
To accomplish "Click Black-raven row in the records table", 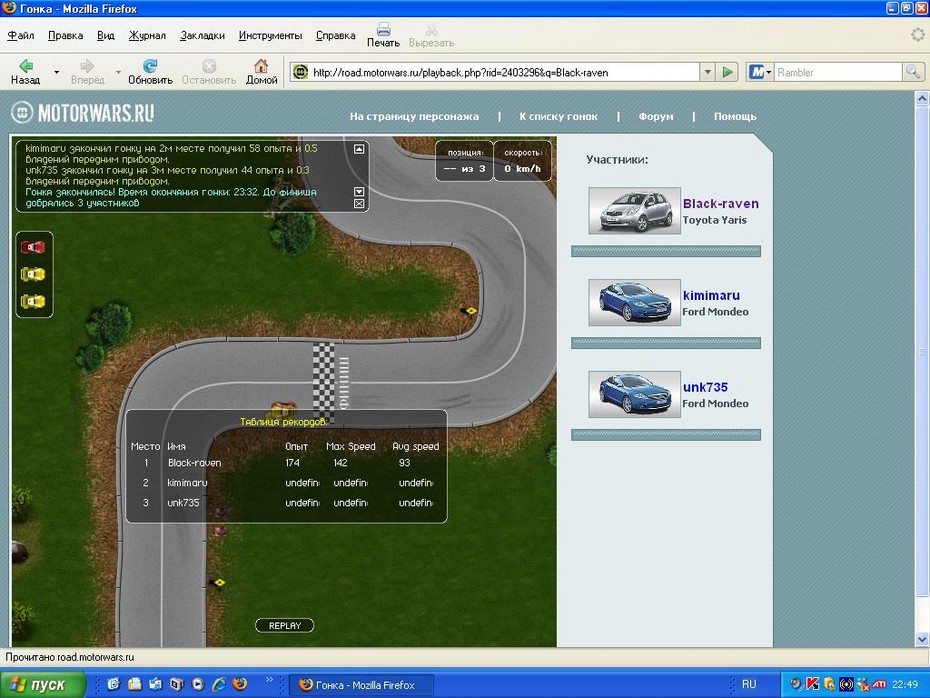I will (x=286, y=463).
